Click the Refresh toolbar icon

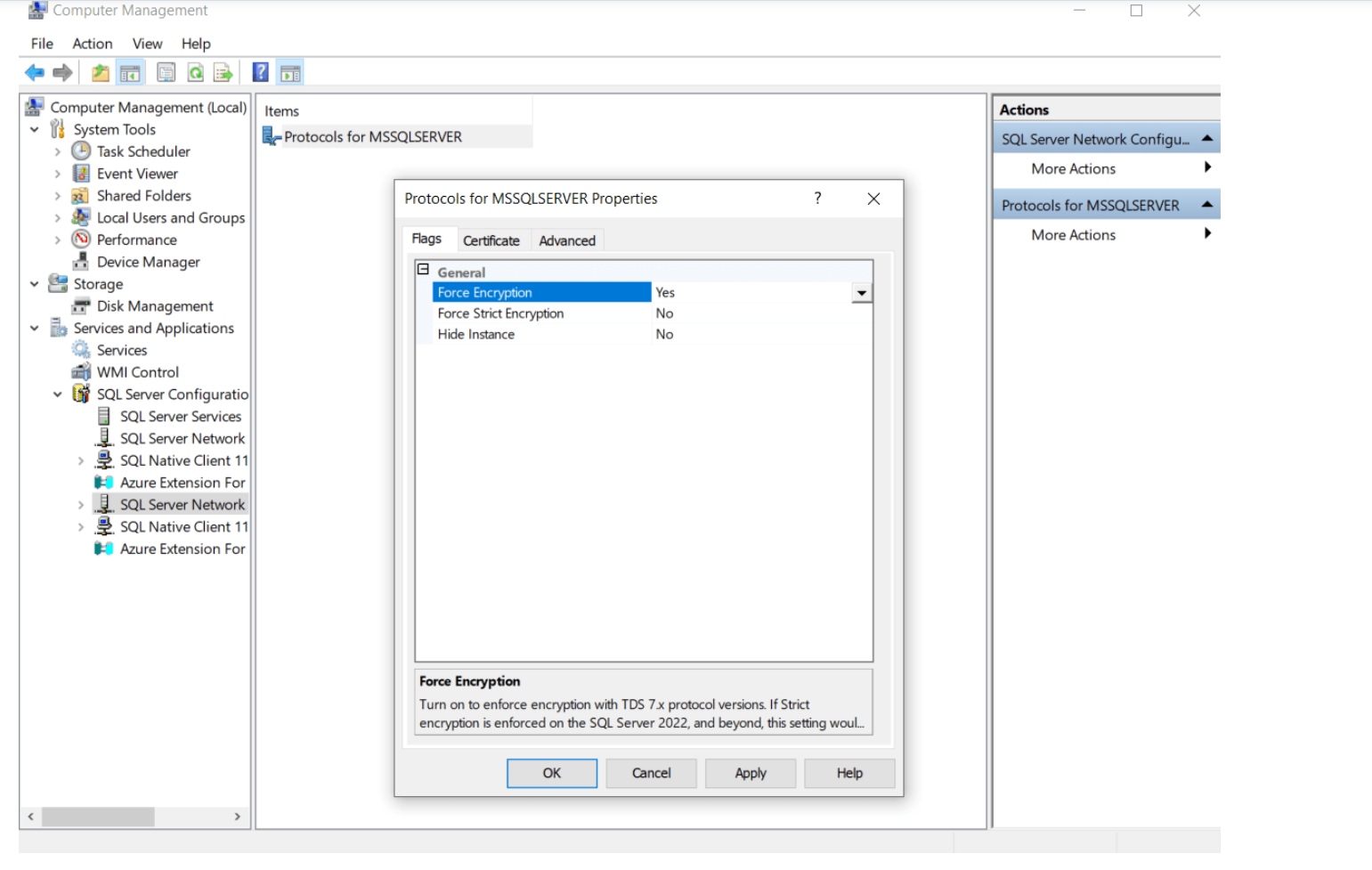point(195,73)
